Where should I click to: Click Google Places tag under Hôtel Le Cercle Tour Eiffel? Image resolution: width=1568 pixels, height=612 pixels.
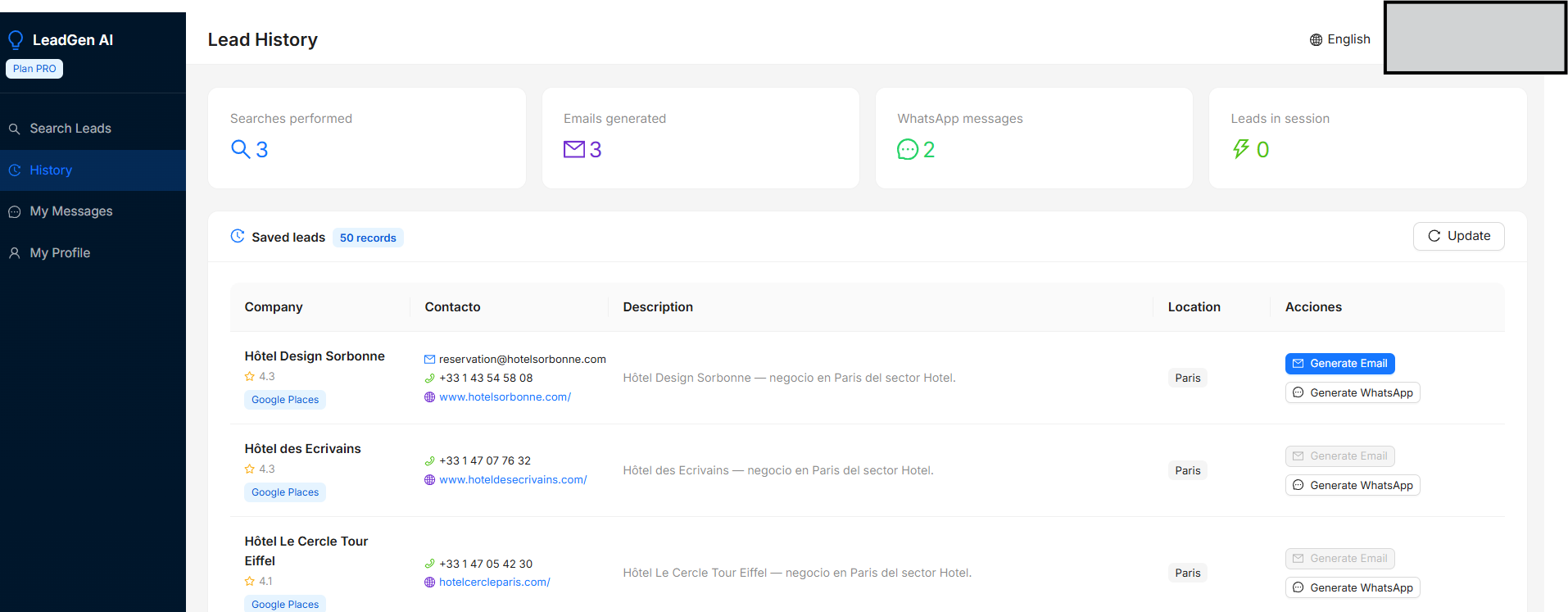[x=285, y=604]
